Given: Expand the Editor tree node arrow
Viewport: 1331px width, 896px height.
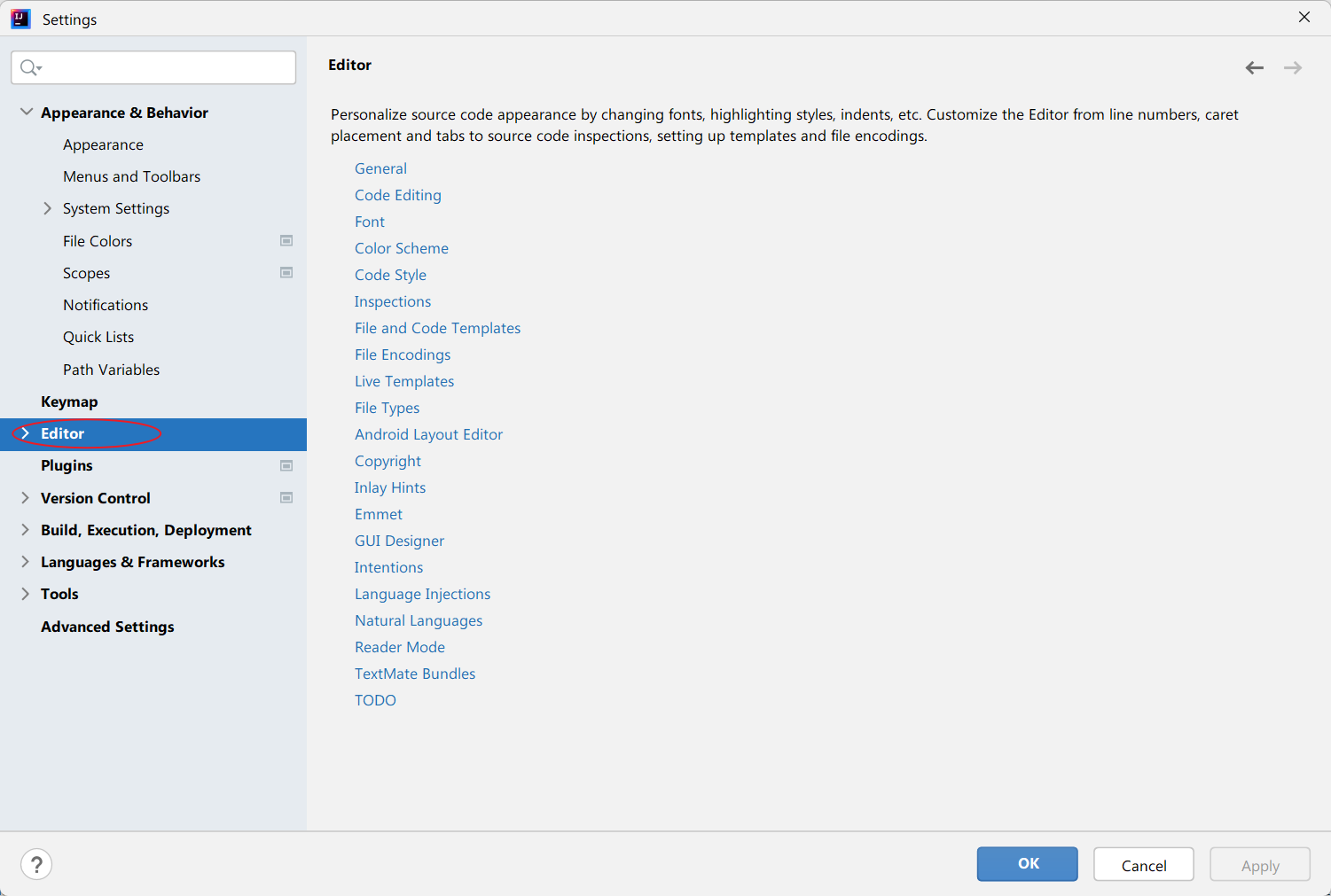Looking at the screenshot, I should click(26, 433).
